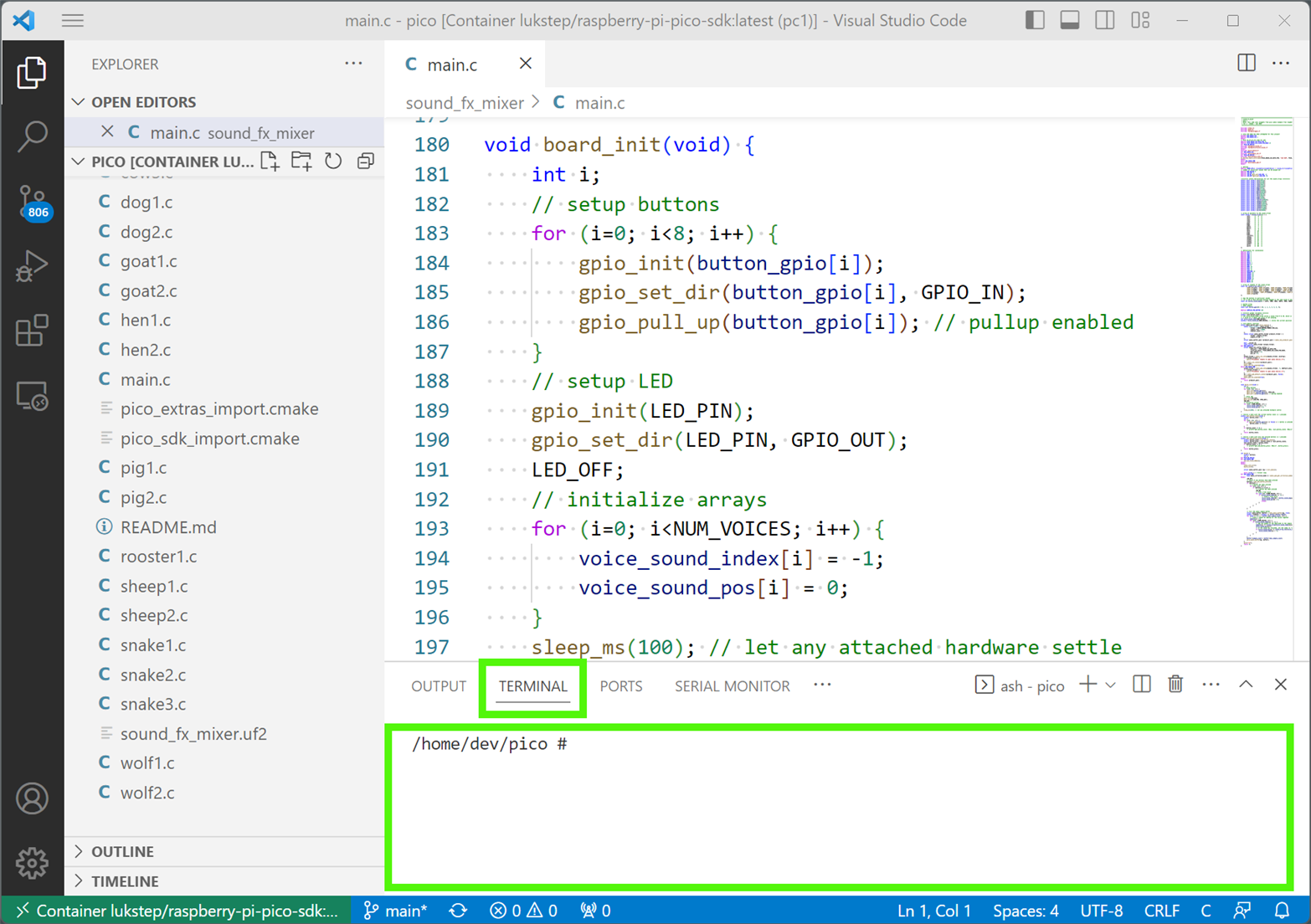Screen dimensions: 1311x924
Task: Open errors and warnings count in status bar
Action: pyautogui.click(x=524, y=911)
